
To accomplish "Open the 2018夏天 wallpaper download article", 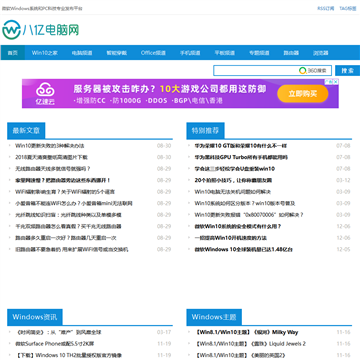I will tap(51, 157).
